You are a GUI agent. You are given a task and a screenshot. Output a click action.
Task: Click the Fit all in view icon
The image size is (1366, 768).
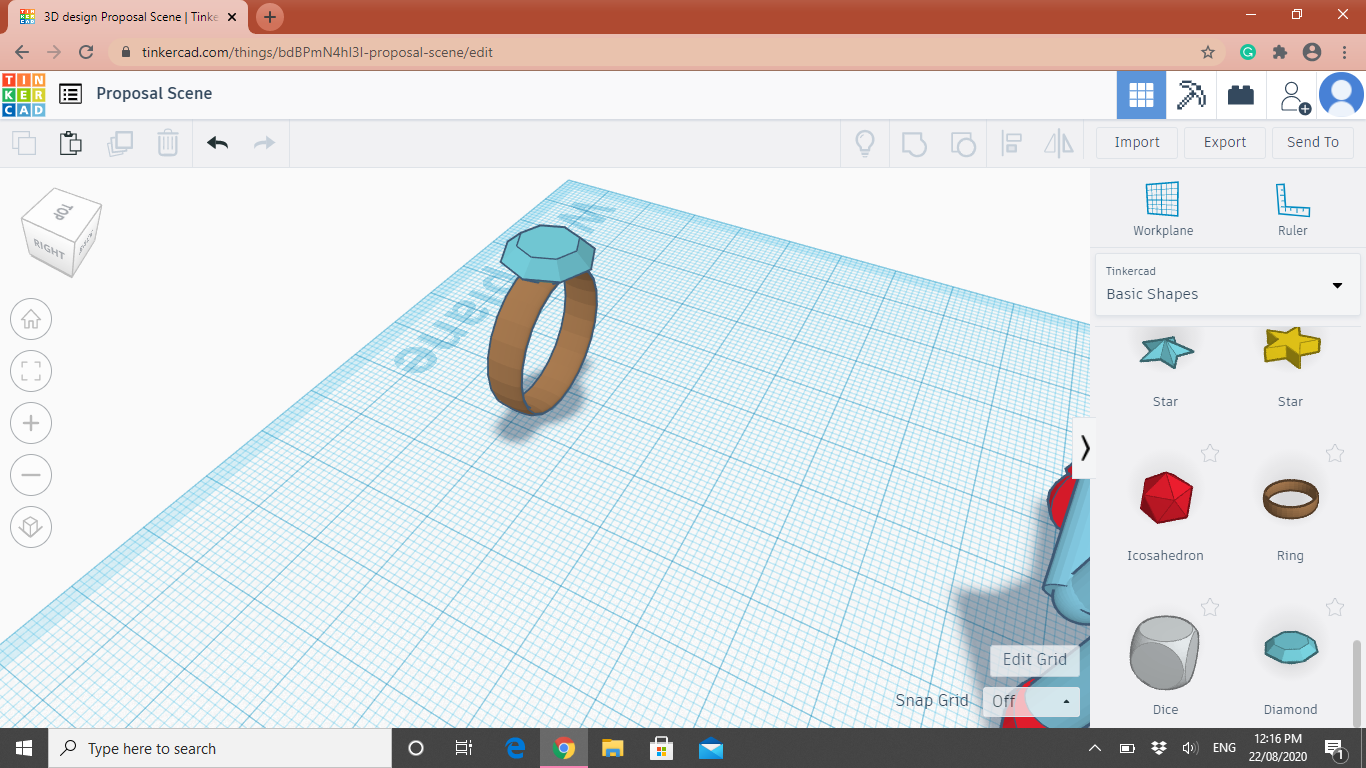31,372
